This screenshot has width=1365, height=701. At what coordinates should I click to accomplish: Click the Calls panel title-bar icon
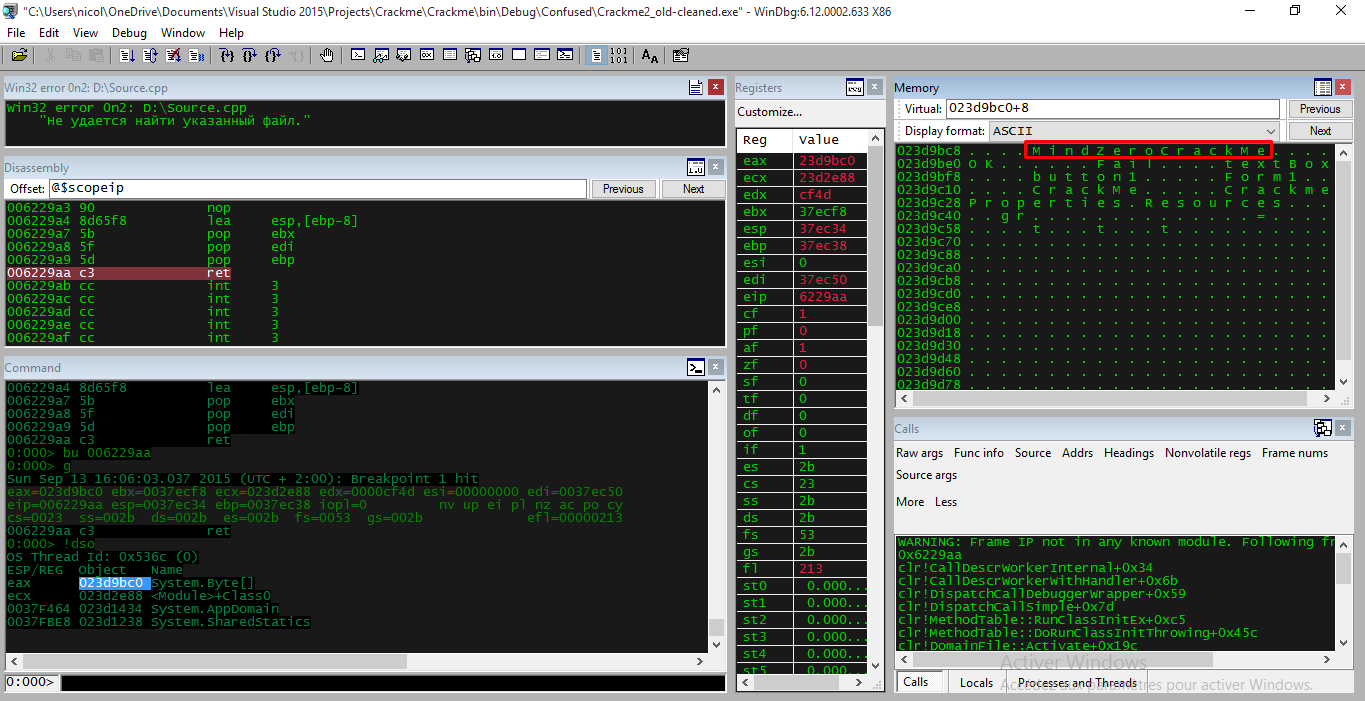tap(1323, 428)
